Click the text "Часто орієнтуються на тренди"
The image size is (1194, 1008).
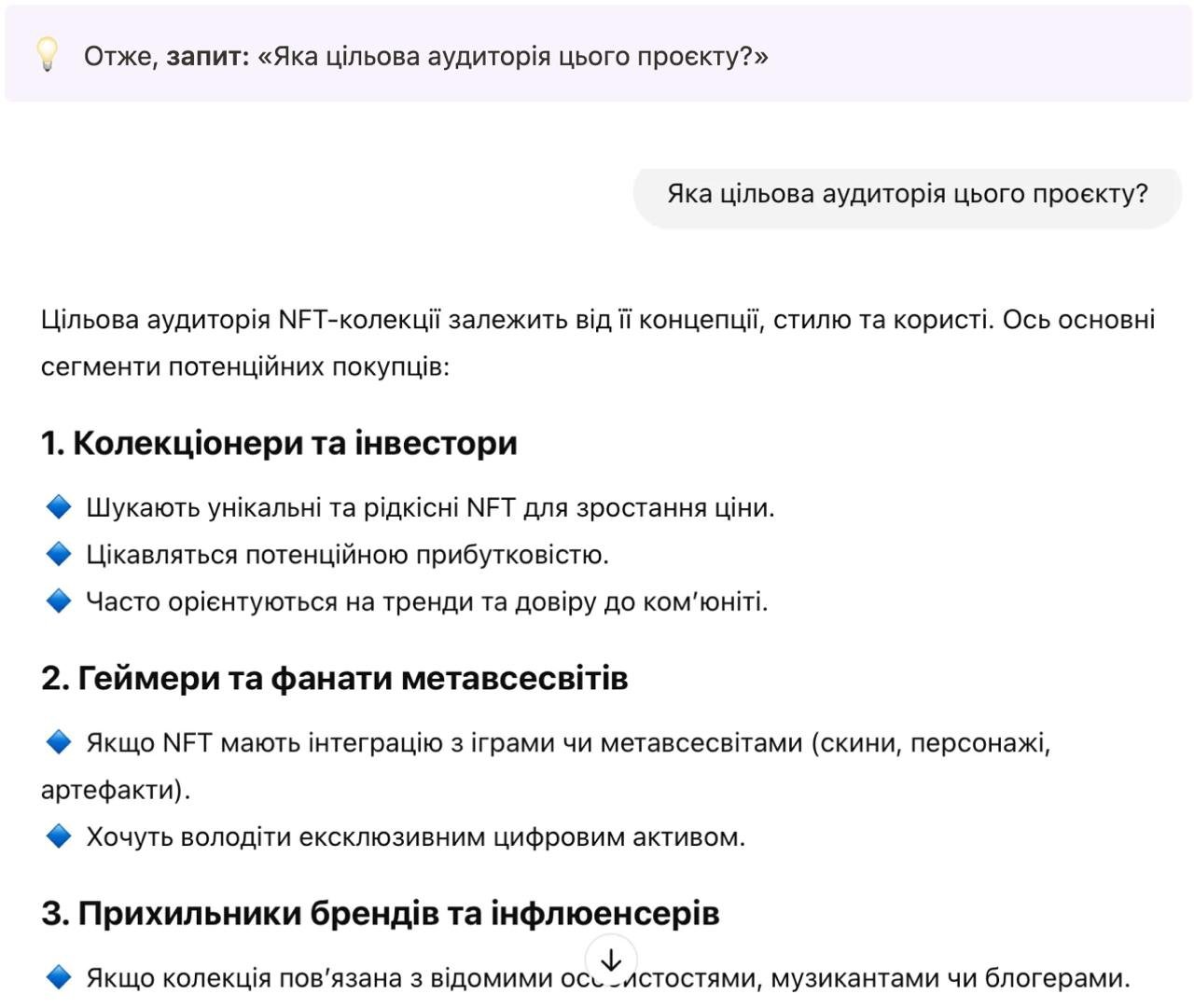pos(426,602)
